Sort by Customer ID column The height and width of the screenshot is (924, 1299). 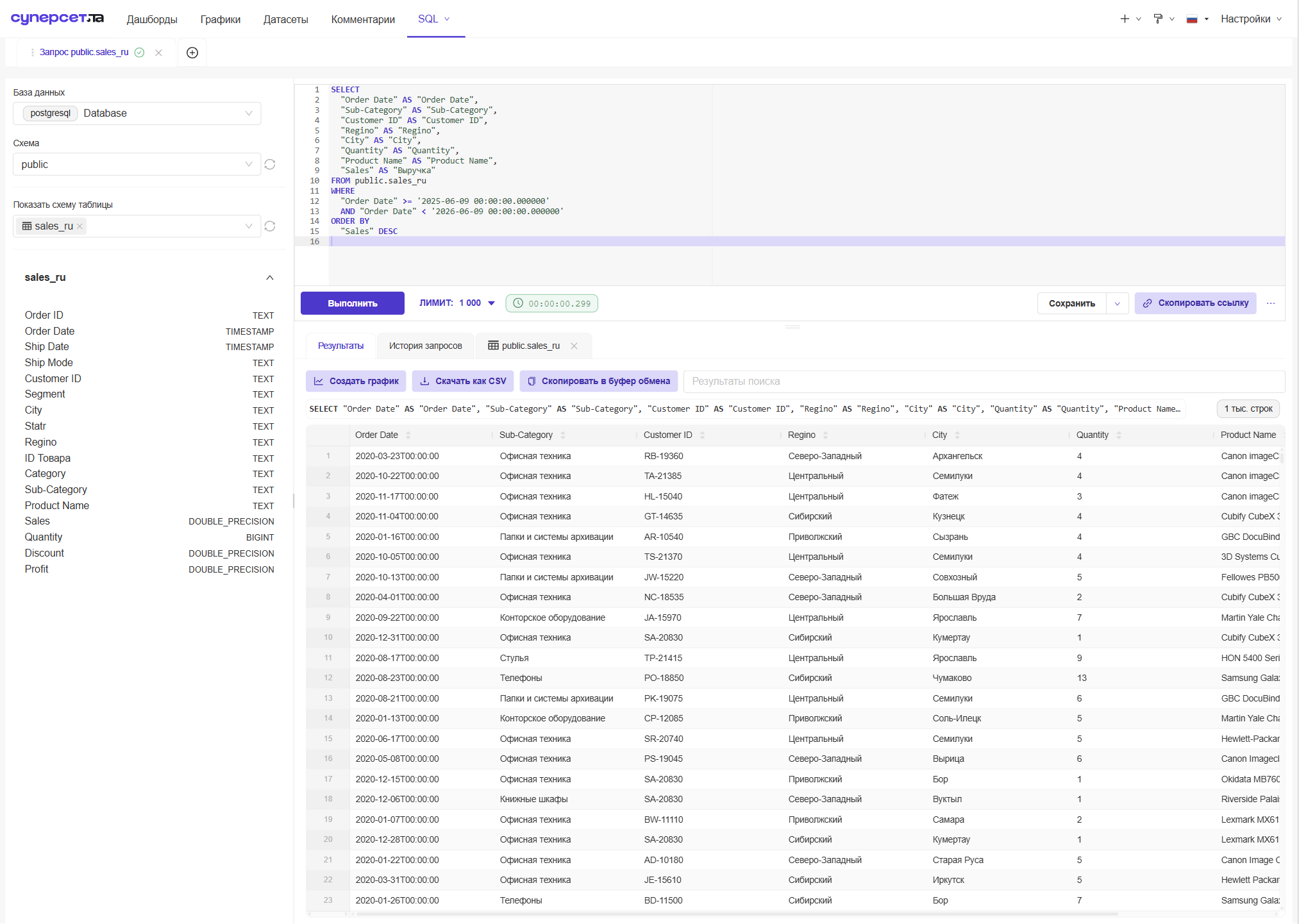pos(702,435)
